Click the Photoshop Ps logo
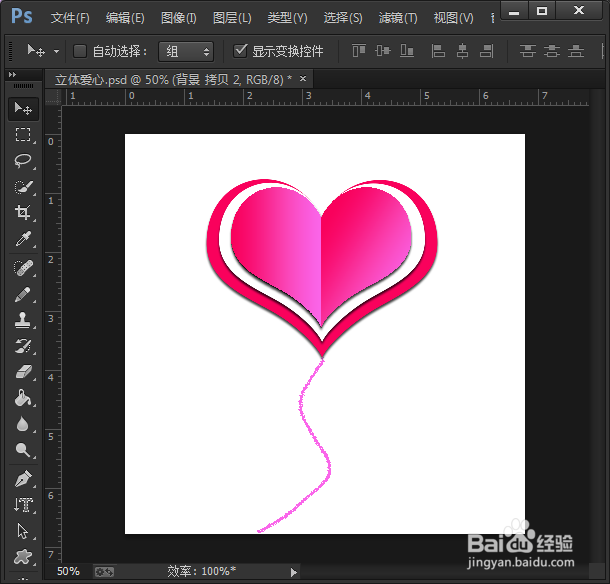 click(x=21, y=16)
